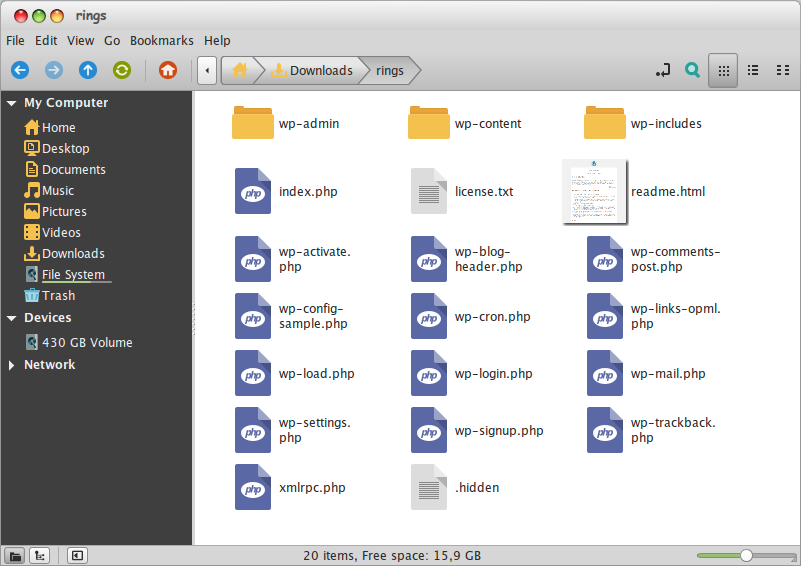Select the wp-cron.php file icon

pyautogui.click(x=429, y=316)
